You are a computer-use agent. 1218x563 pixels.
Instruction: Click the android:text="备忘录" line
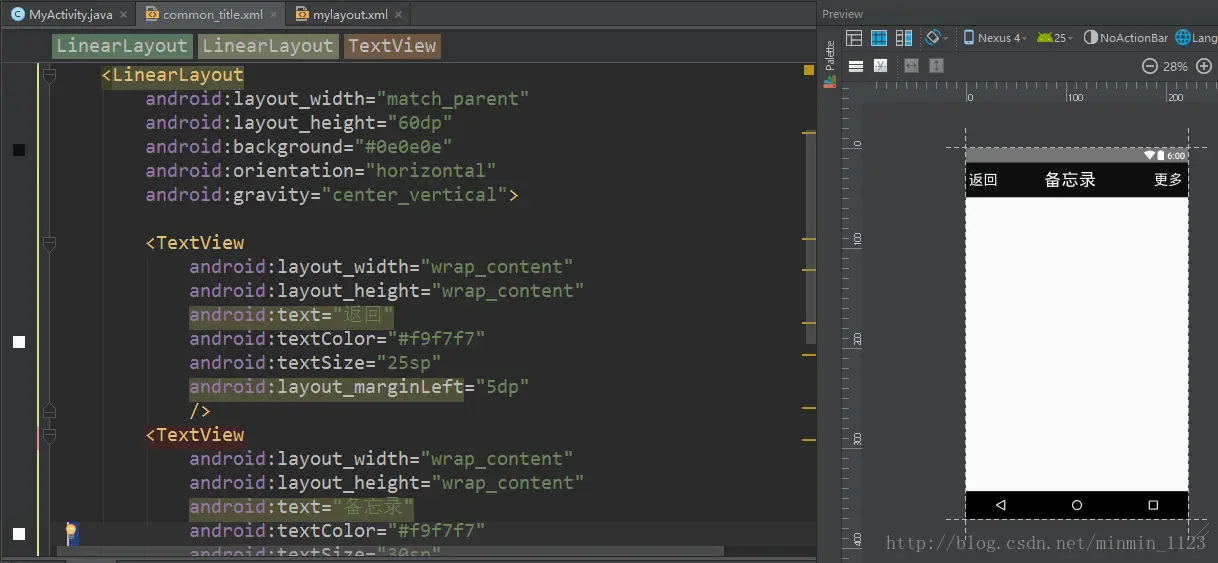(303, 507)
